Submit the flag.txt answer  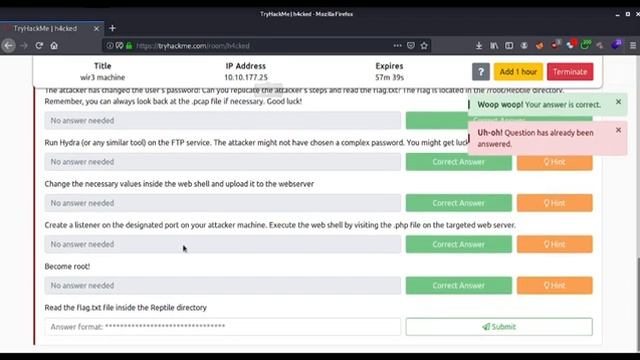499,327
